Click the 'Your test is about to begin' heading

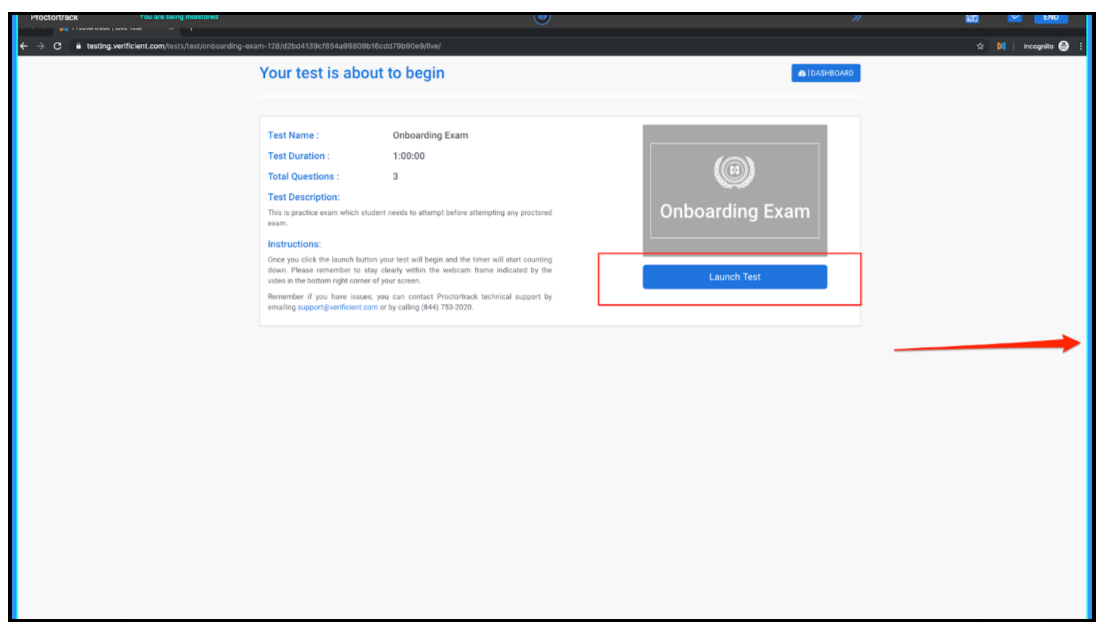pyautogui.click(x=351, y=73)
